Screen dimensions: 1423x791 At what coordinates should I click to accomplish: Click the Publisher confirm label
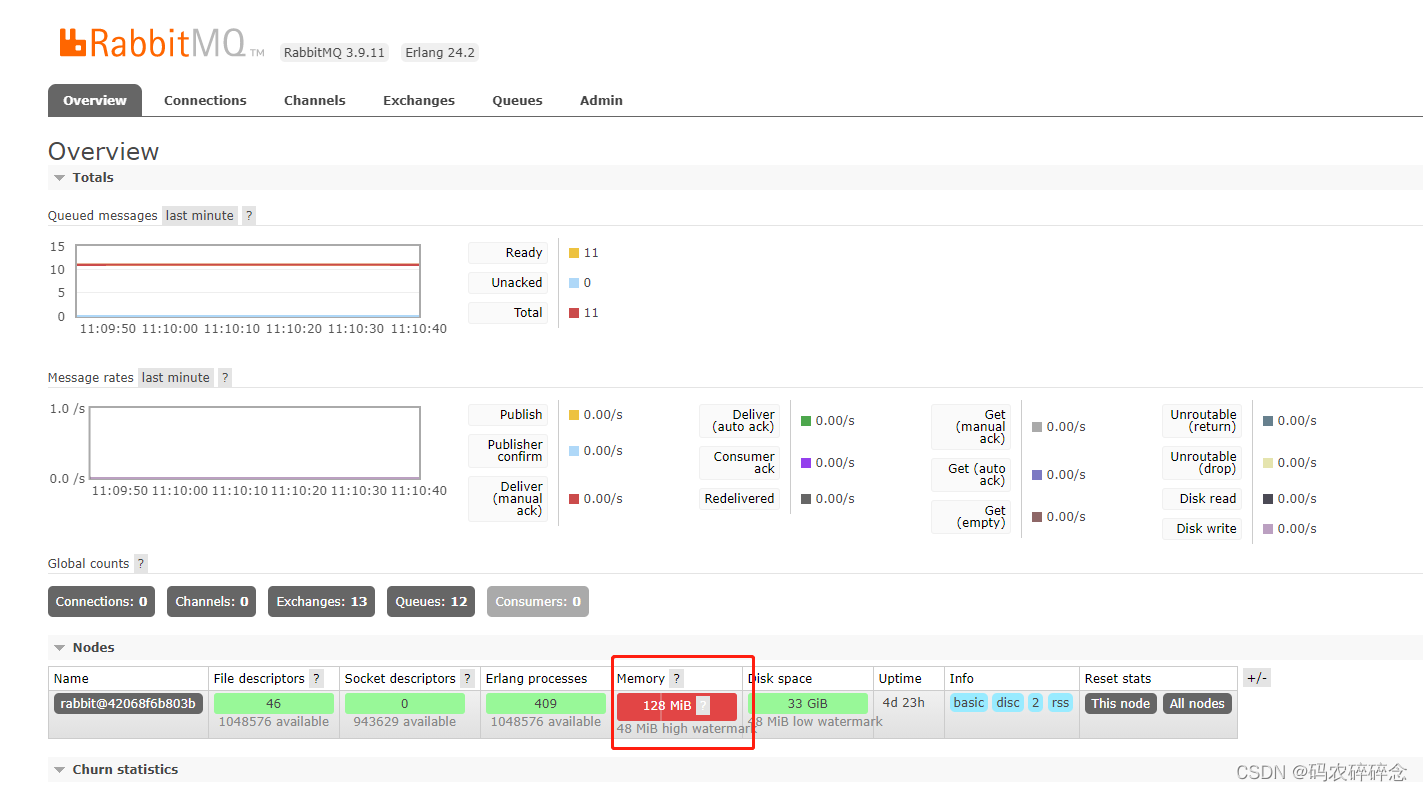click(508, 451)
